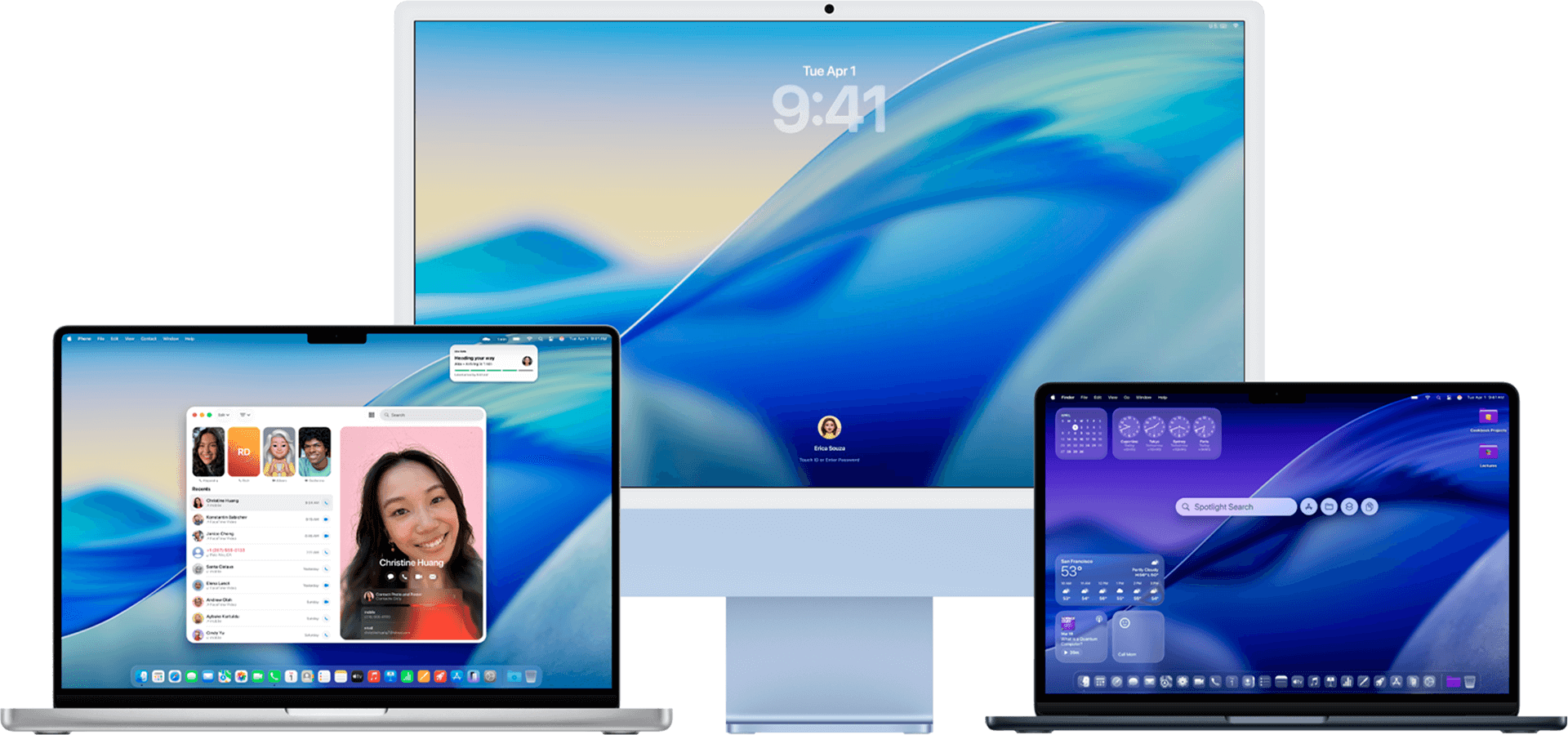This screenshot has height=735, width=1568.
Task: Email Christine Huang using the mail icon
Action: point(433,577)
